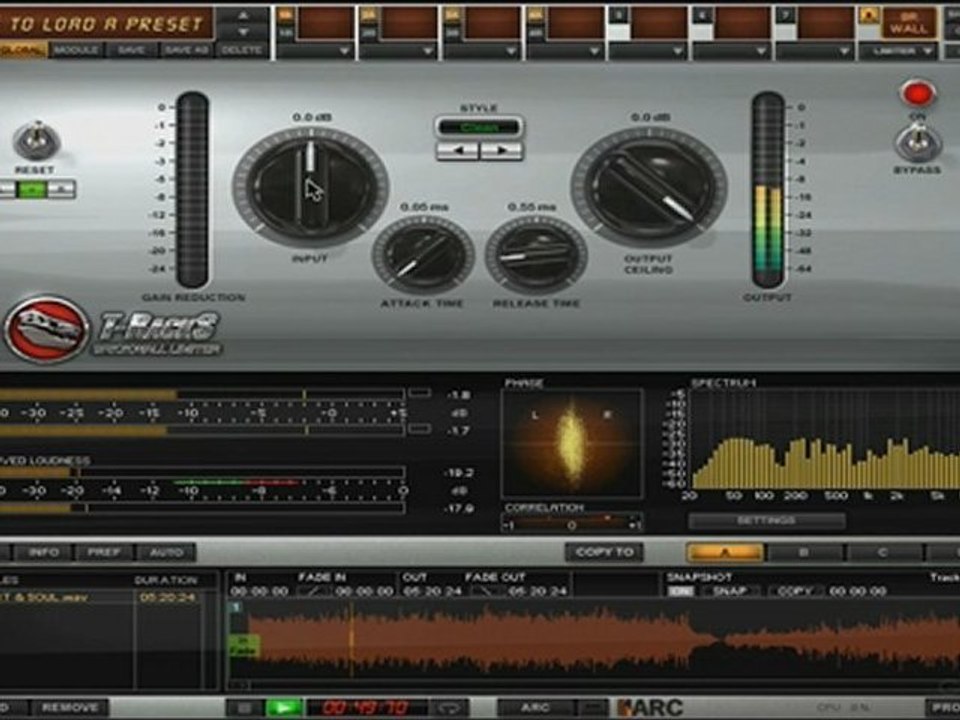Image resolution: width=960 pixels, height=720 pixels.
Task: Open the LIMITER module dropdown
Action: tap(899, 51)
